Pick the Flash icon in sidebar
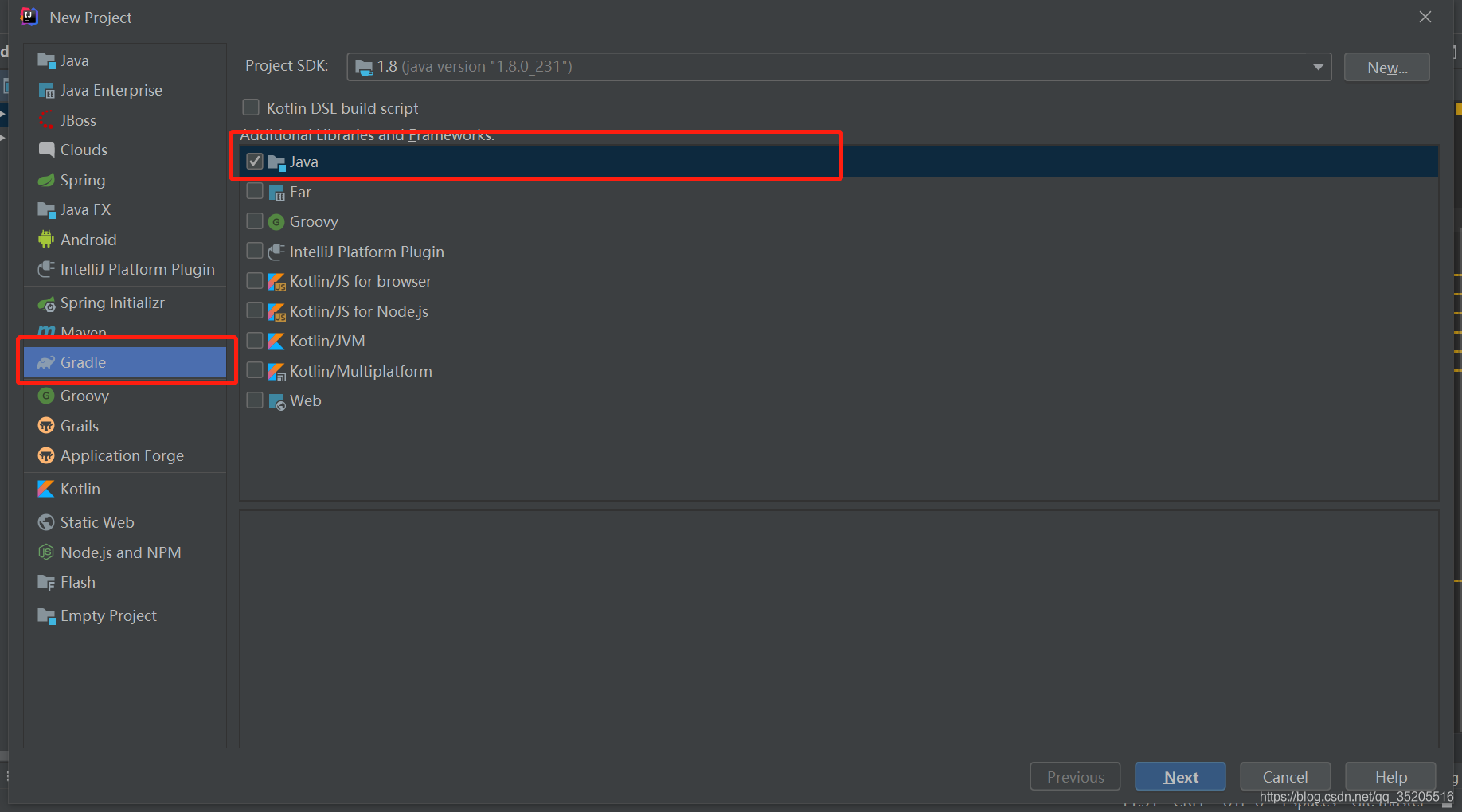 (x=46, y=582)
